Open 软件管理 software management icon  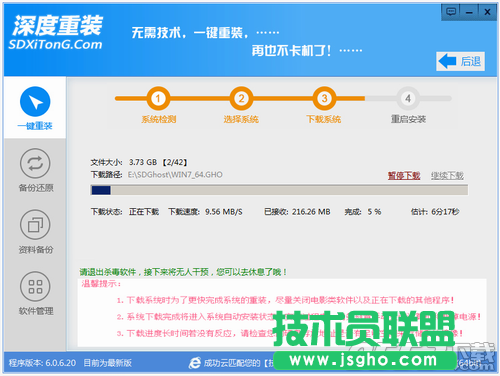35,286
